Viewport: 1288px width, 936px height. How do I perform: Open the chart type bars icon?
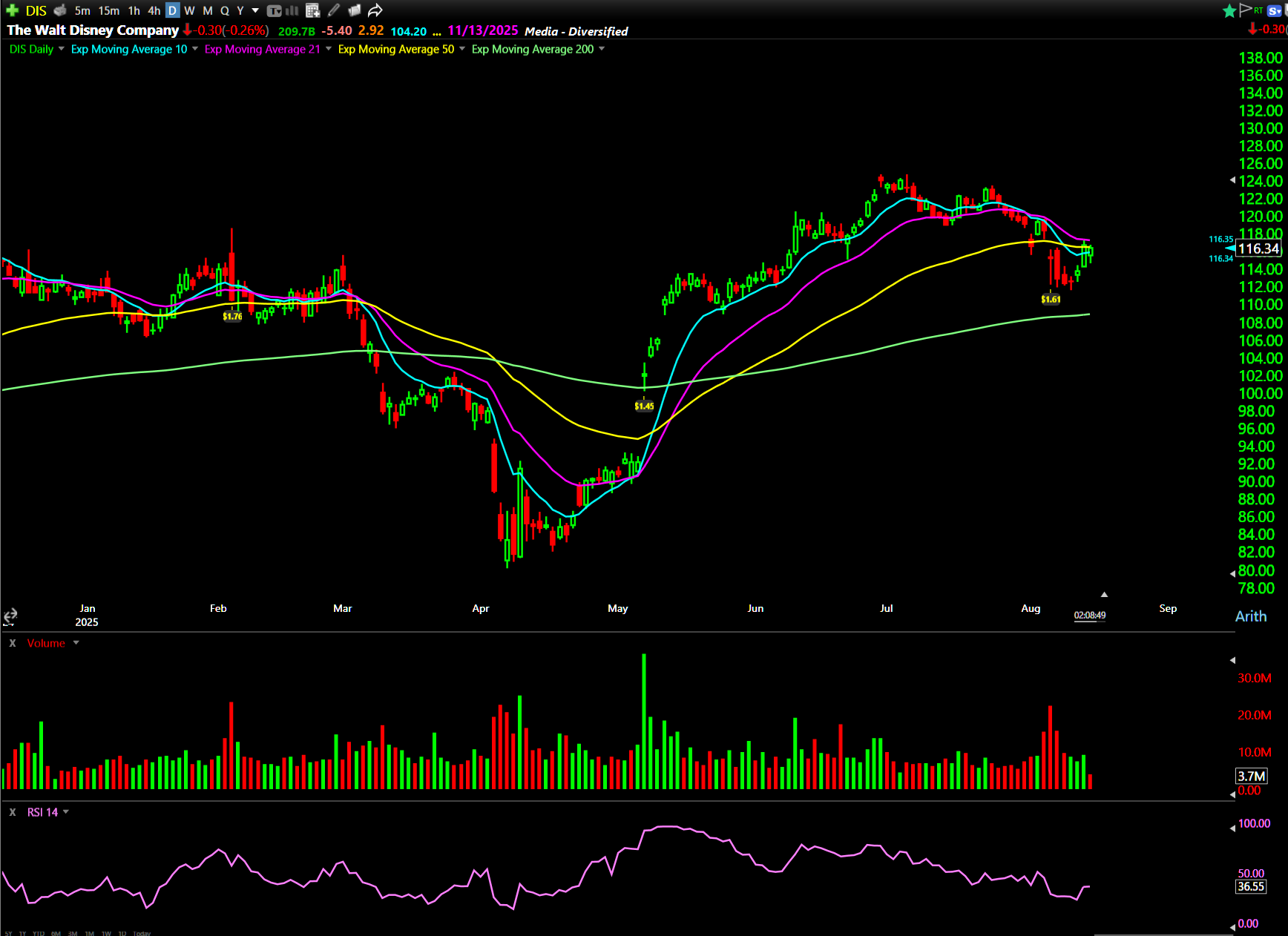292,10
